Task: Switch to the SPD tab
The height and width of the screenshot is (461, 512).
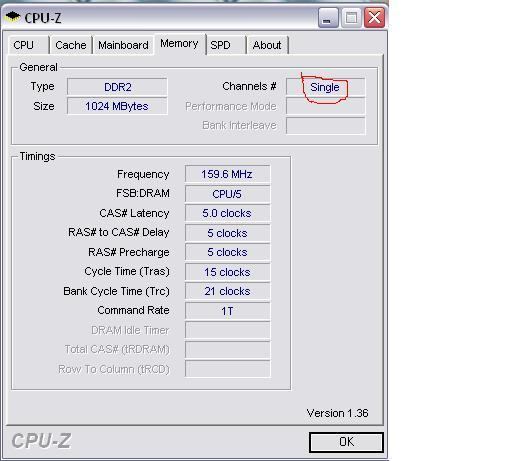Action: 226,45
